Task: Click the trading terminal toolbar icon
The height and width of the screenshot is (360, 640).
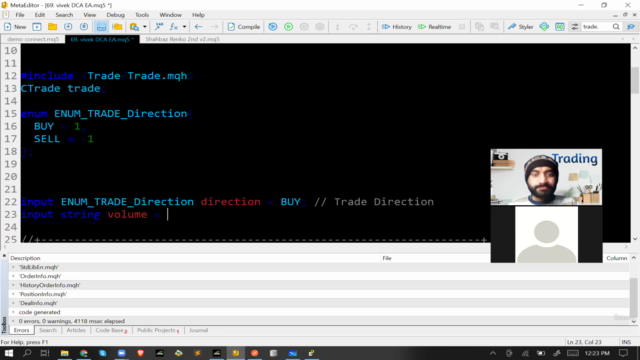Action: point(134,27)
